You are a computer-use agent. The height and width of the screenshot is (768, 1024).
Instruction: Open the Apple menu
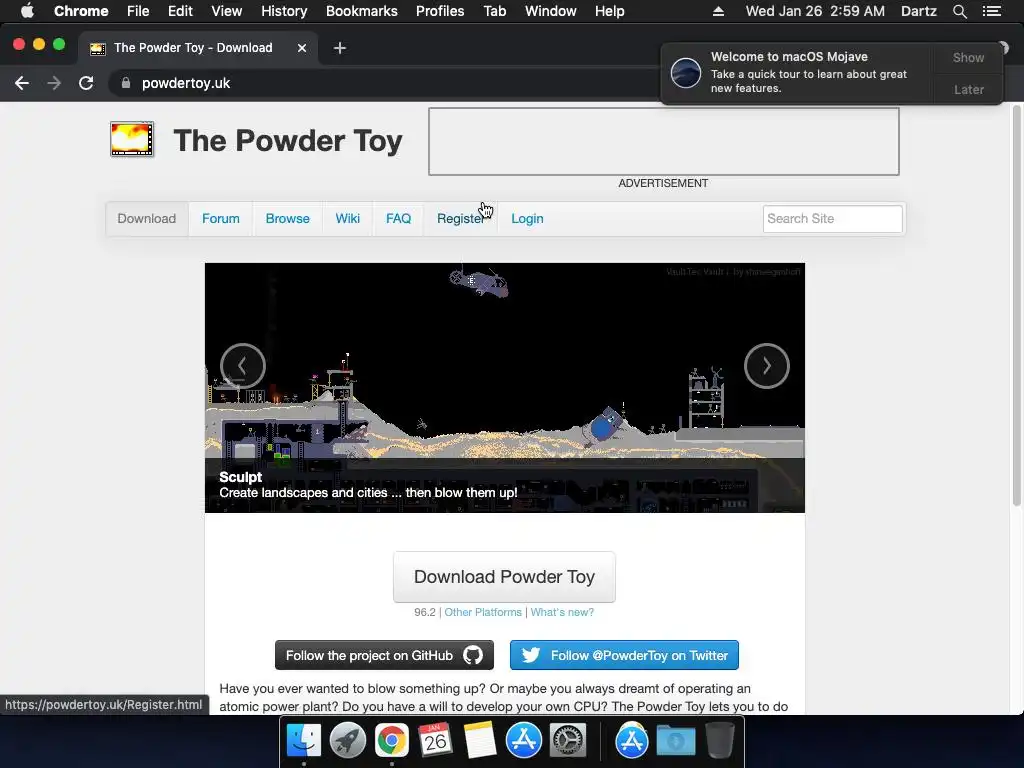(x=27, y=11)
